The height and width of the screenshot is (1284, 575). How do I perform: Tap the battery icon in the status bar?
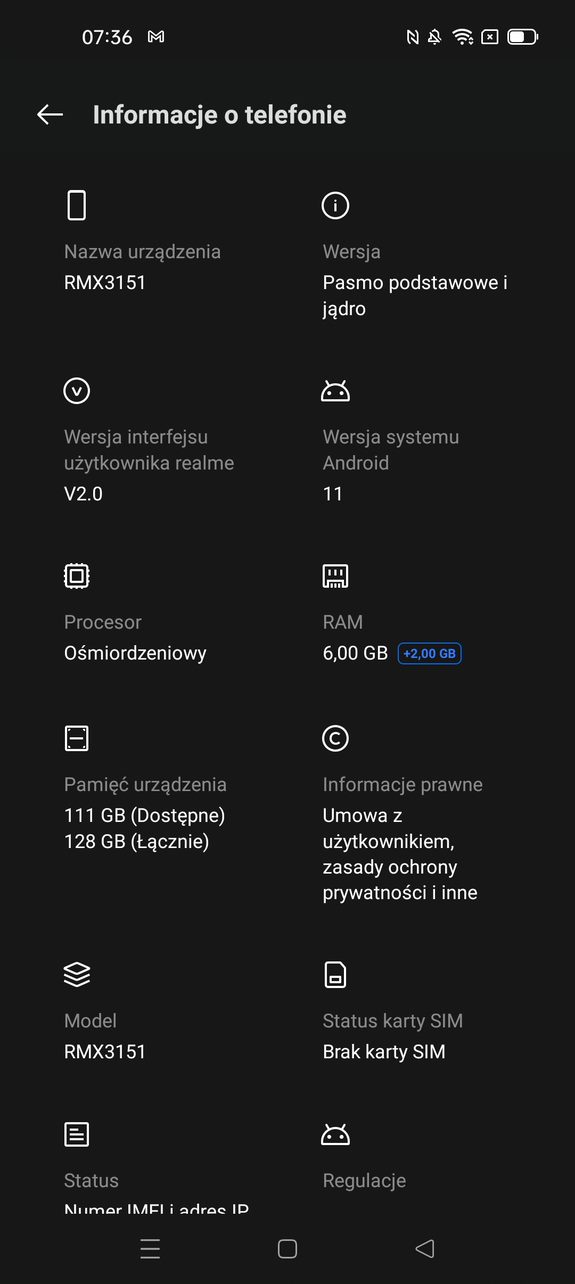522,37
